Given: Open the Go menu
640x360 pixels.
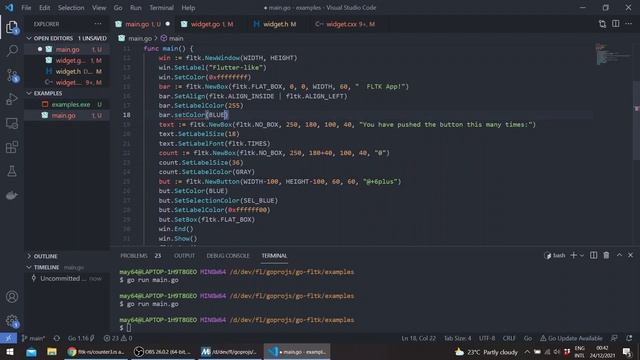Looking at the screenshot, I should [118, 8].
